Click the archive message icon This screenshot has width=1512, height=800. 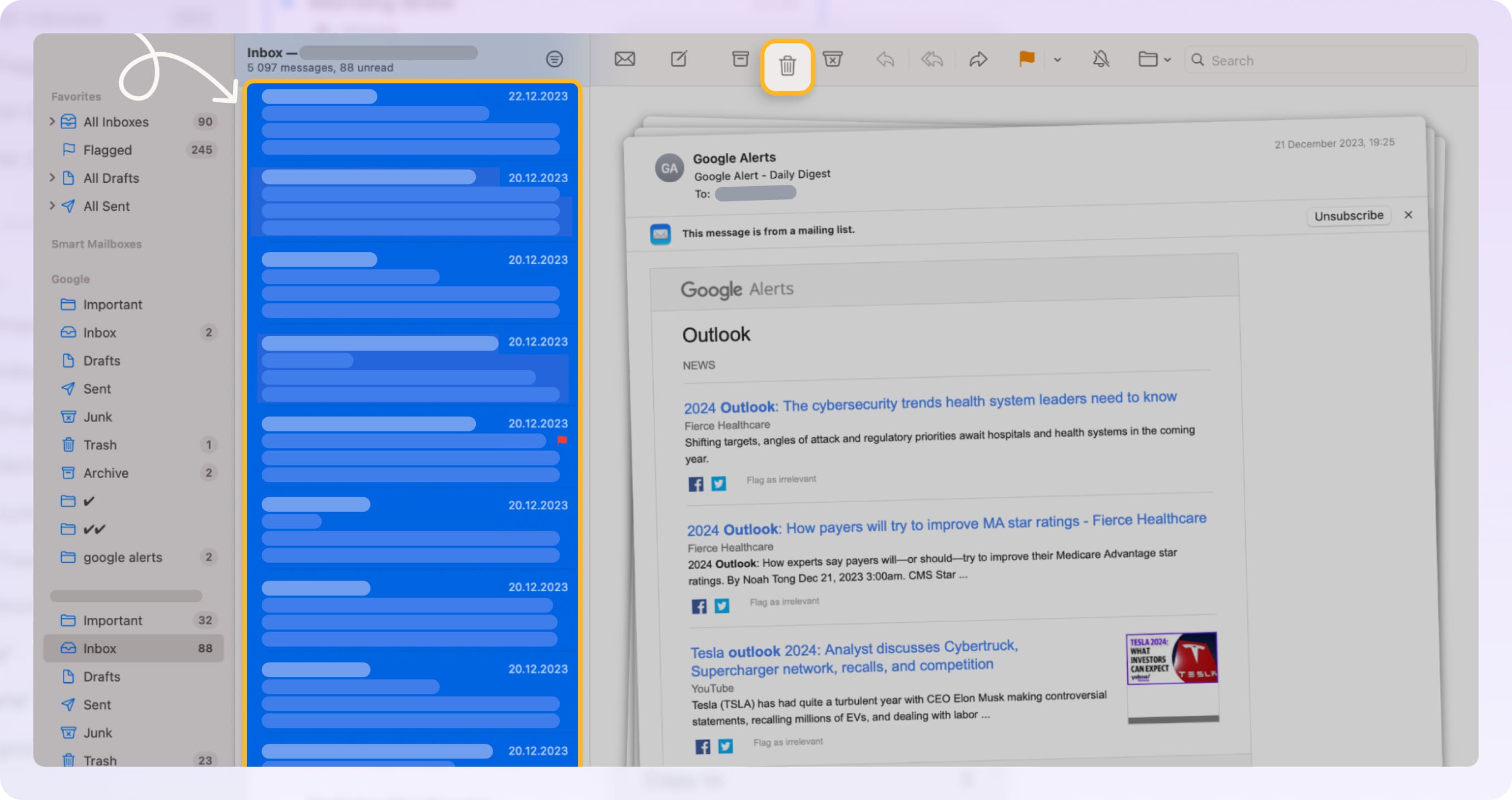pyautogui.click(x=739, y=60)
